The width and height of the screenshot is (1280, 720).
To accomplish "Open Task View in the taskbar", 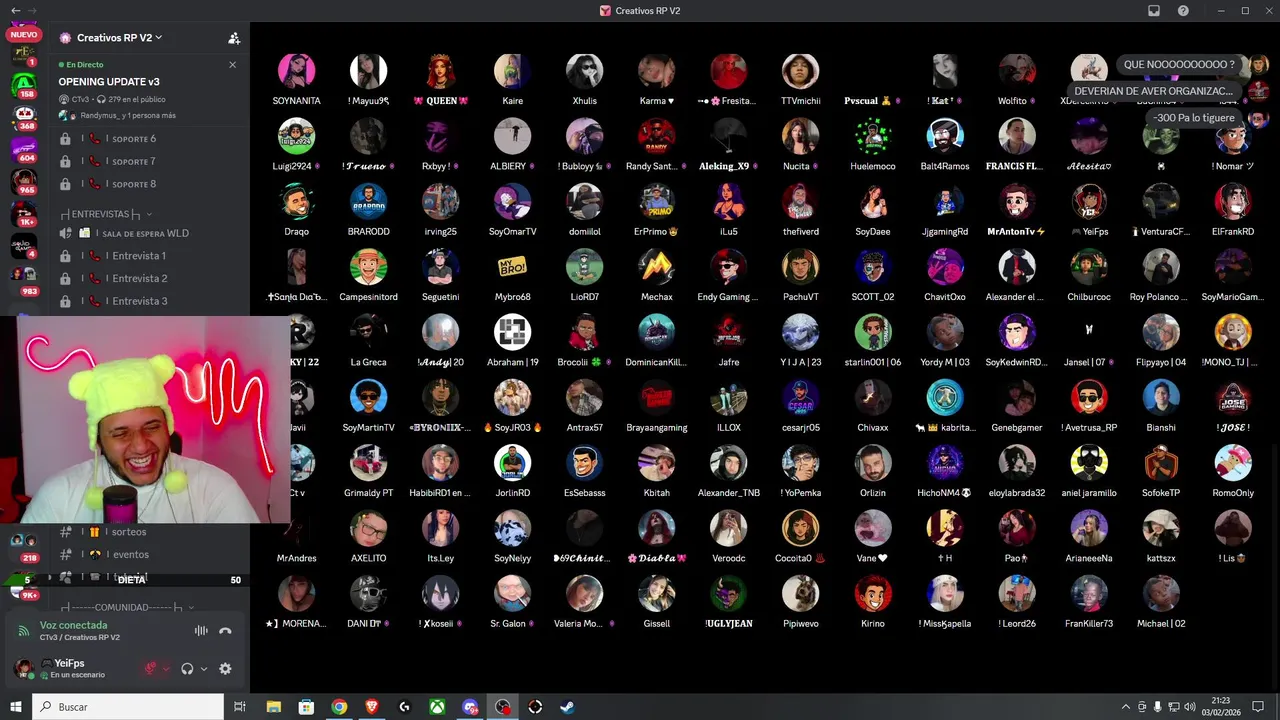I will click(240, 707).
